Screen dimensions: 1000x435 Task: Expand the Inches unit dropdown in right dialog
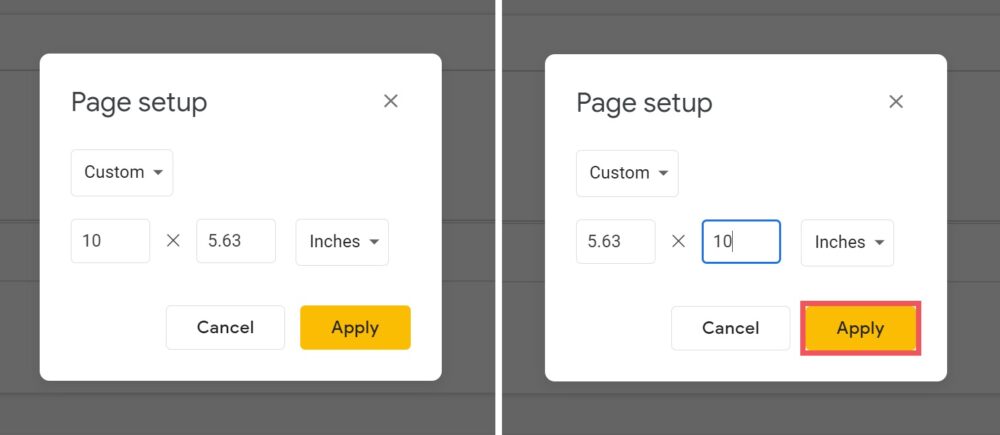tap(847, 242)
